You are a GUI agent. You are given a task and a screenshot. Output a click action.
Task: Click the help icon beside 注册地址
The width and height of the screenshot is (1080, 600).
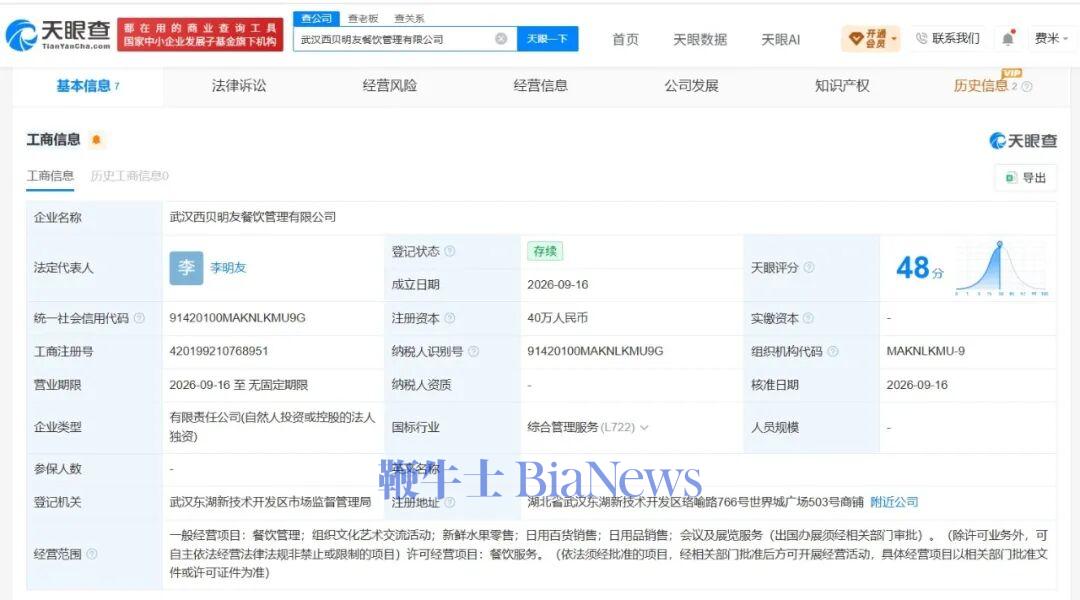pos(450,502)
